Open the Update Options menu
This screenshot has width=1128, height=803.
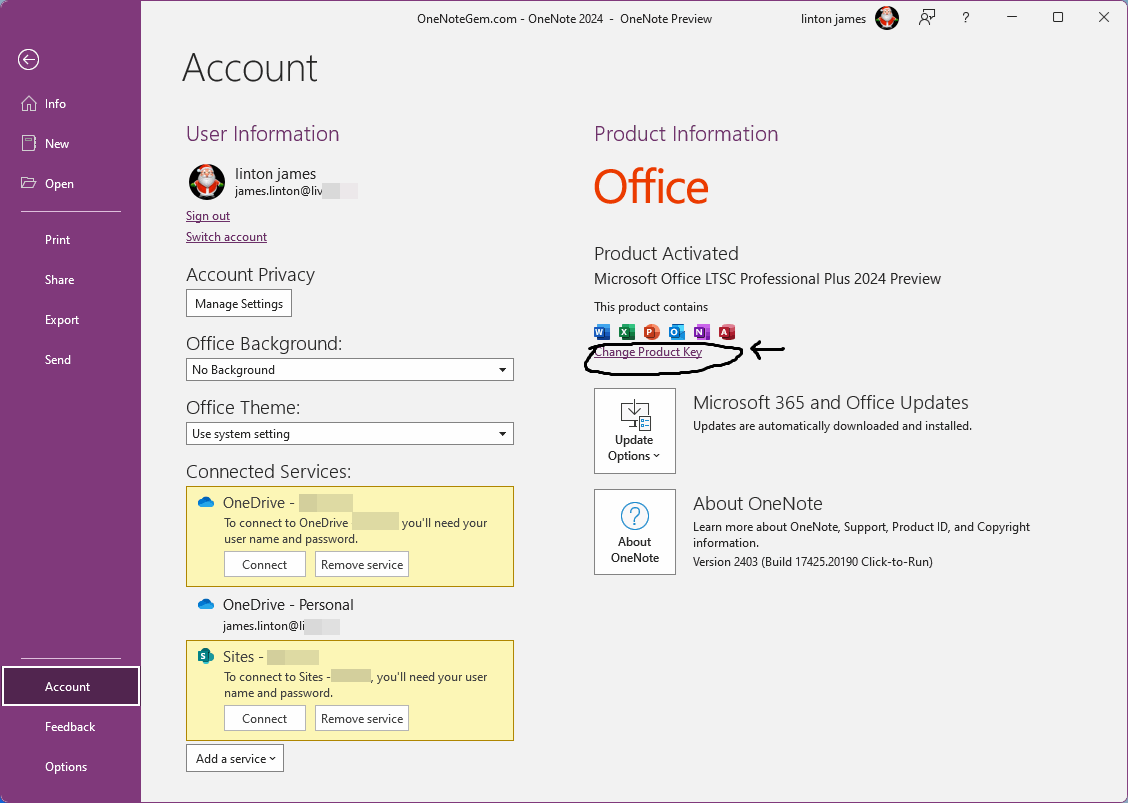click(x=634, y=431)
